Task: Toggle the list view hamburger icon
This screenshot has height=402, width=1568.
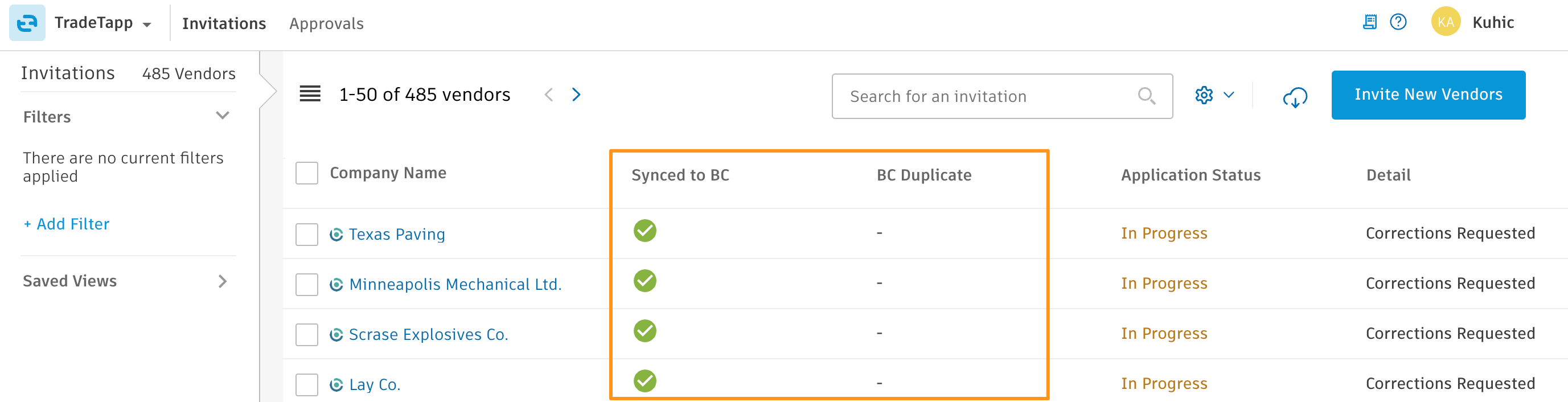Action: click(x=310, y=95)
